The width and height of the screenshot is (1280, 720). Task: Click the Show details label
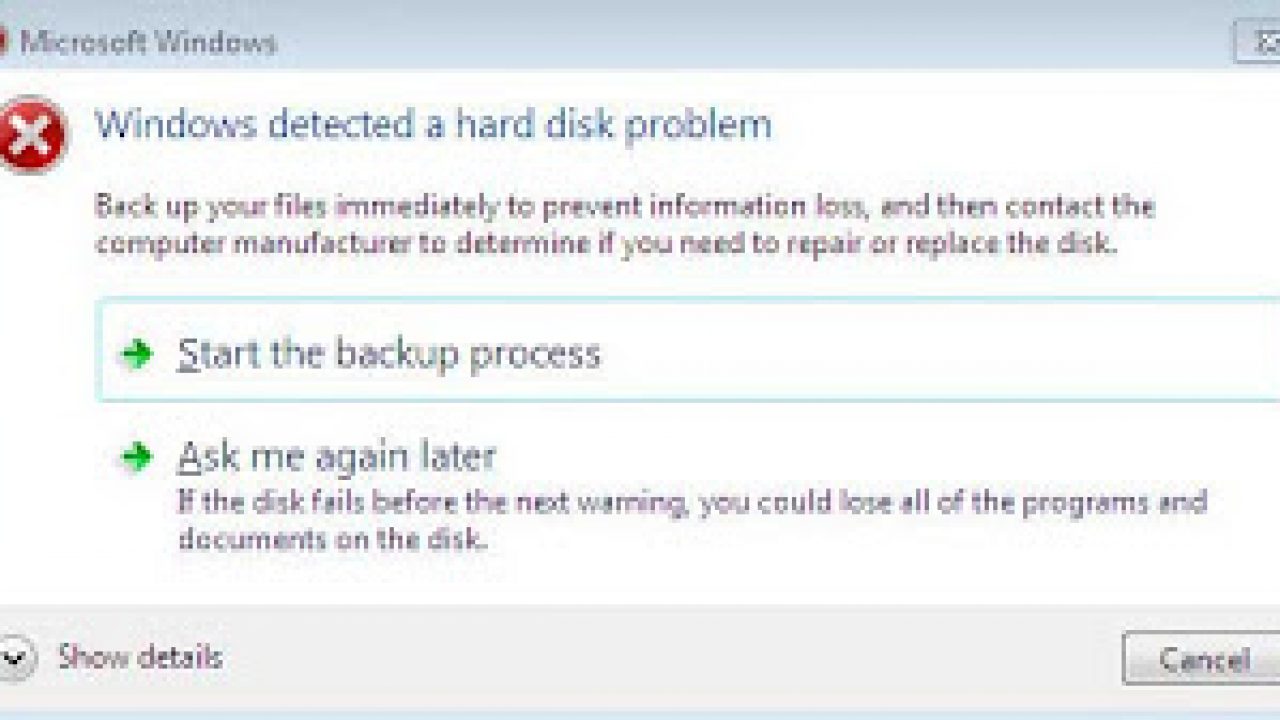(140, 658)
